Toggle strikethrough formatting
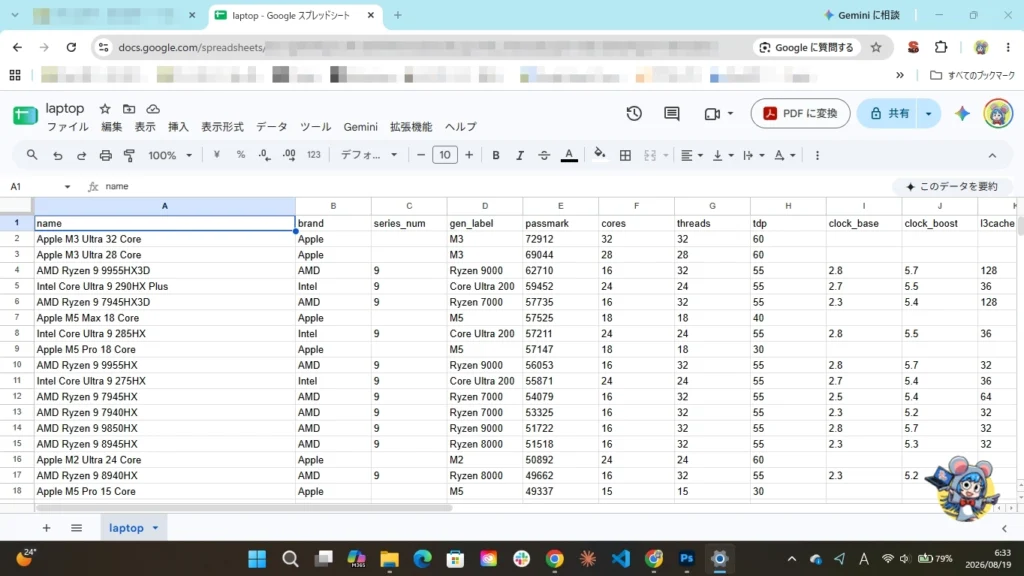 point(543,155)
